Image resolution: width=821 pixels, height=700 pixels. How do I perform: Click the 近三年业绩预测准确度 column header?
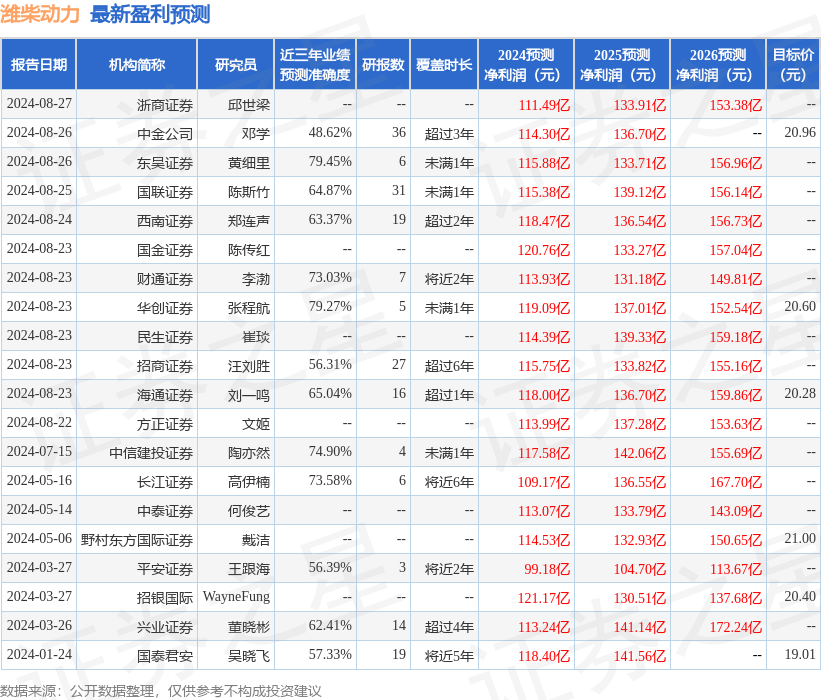[315, 64]
